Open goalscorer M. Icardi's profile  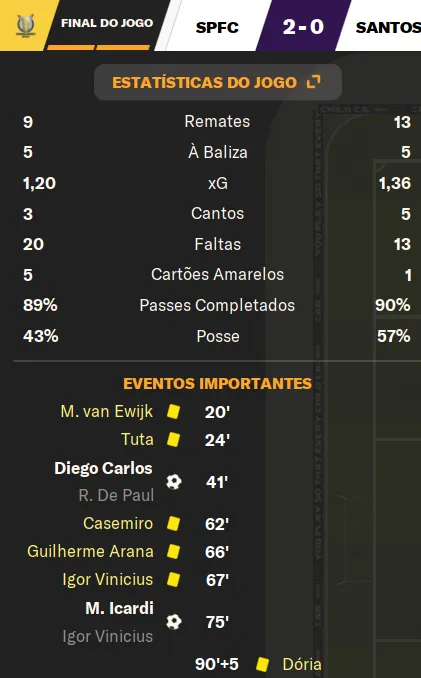tap(119, 608)
